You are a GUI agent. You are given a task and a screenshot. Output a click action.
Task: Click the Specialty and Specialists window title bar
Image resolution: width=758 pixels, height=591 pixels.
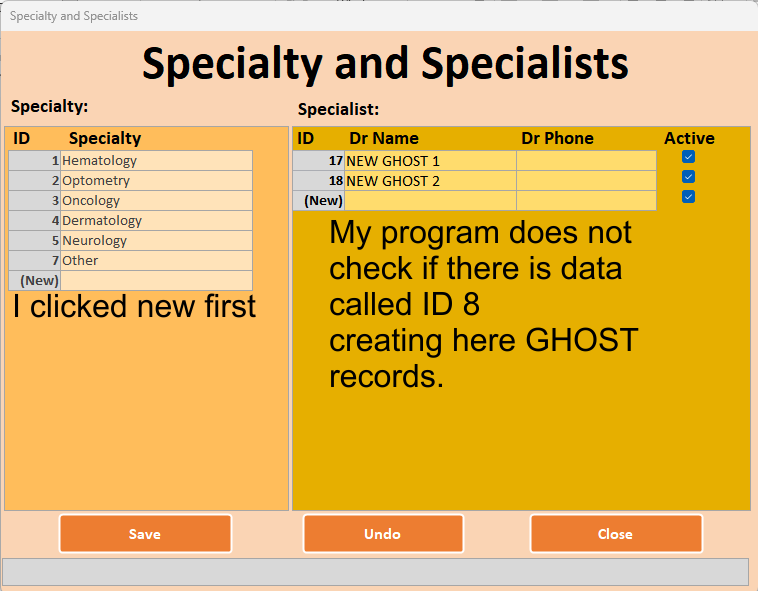(379, 16)
